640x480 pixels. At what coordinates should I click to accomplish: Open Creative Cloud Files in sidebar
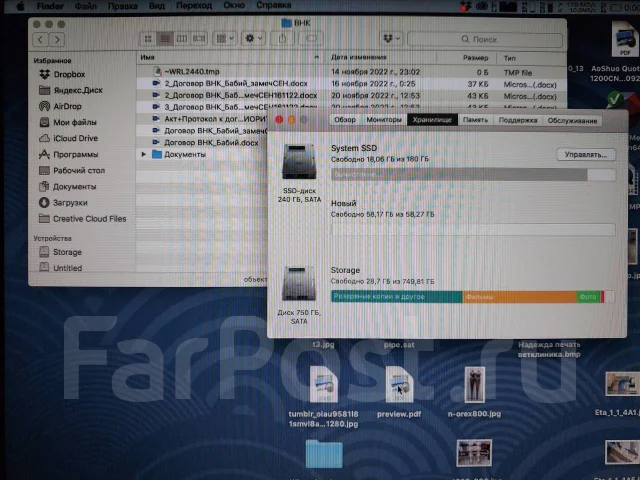point(82,219)
